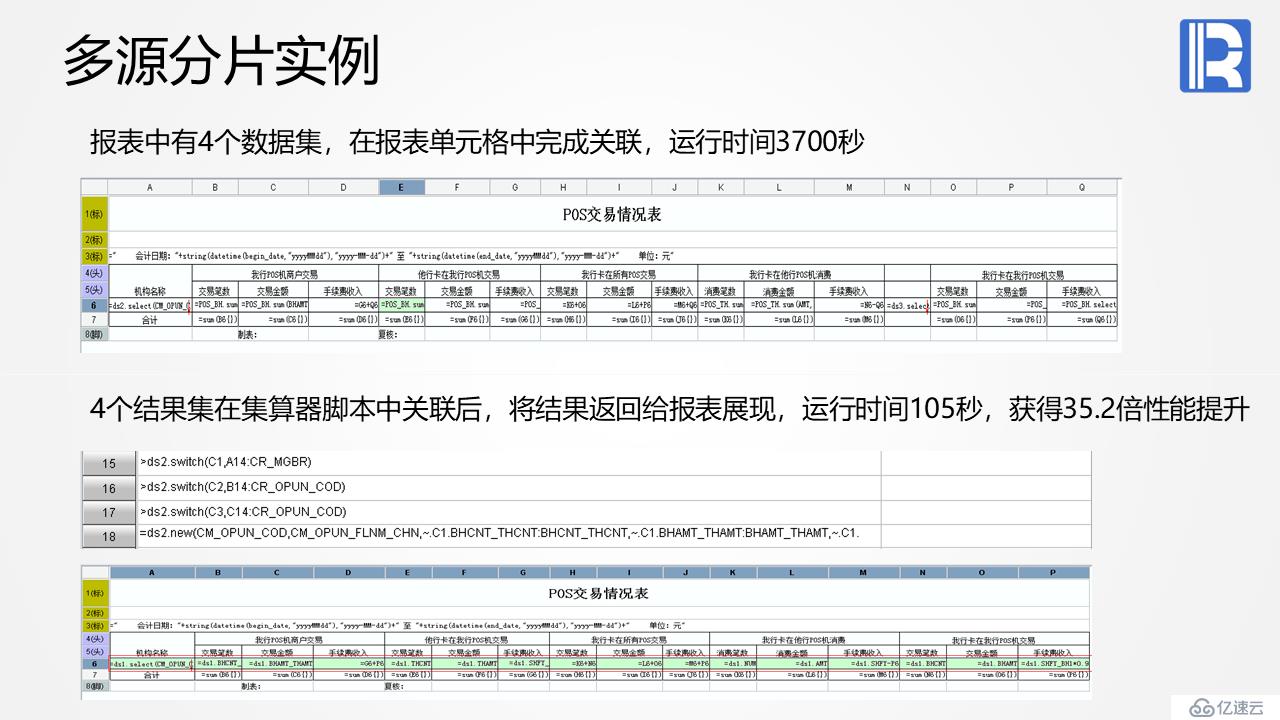
Task: Click script cell >ds2.switch(C3,C14:CR_OPUN_COD)
Action: click(x=508, y=512)
